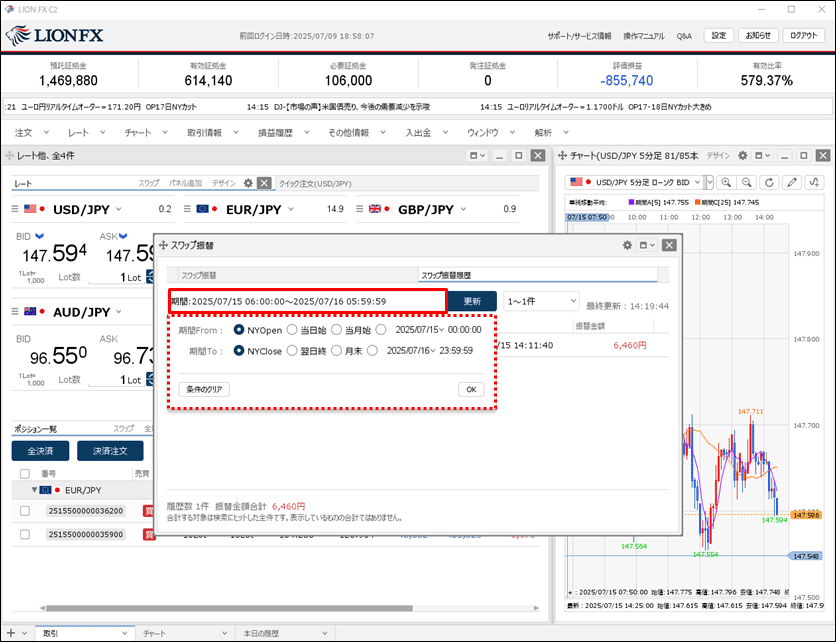Click the move handle of the スワップ振替 dialog

(x=164, y=245)
